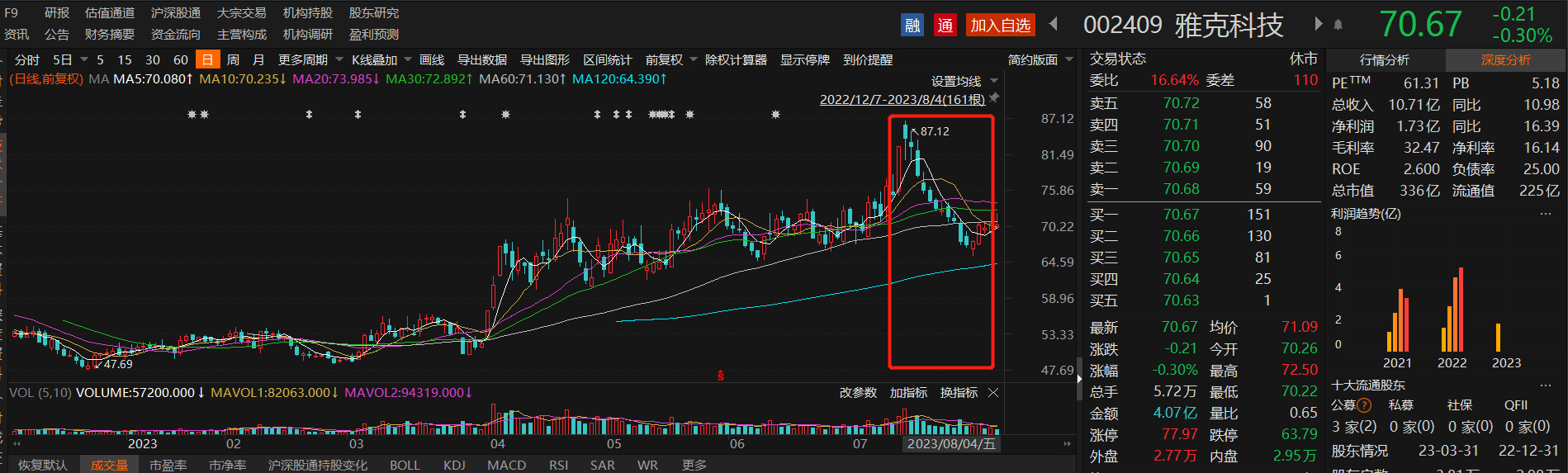Open the red S marker on chart
Image resolution: width=1568 pixels, height=473 pixels.
click(x=721, y=376)
